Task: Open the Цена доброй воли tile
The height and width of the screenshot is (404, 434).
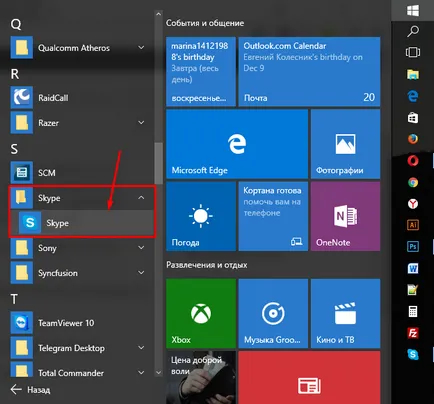Action: [x=201, y=377]
